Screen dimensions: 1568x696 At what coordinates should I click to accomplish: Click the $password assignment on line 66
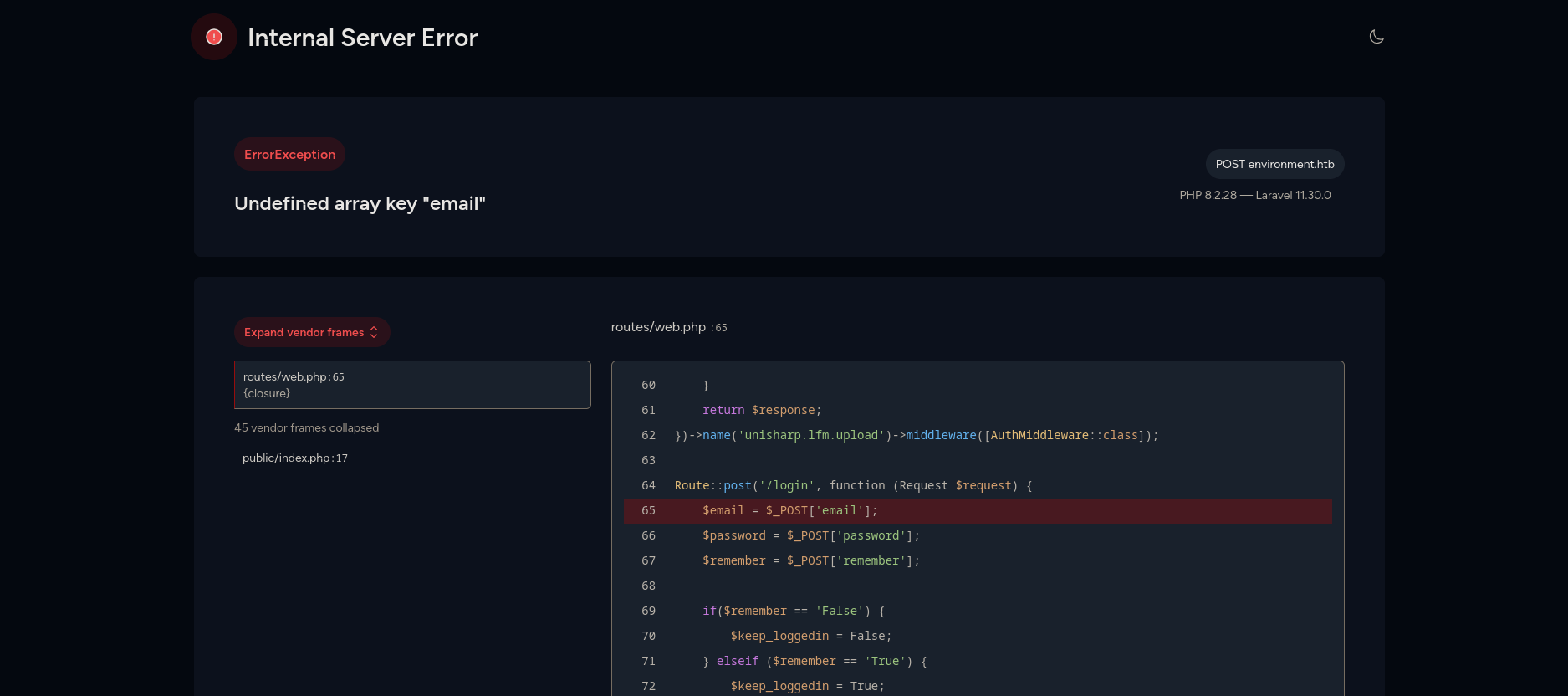[x=810, y=535]
